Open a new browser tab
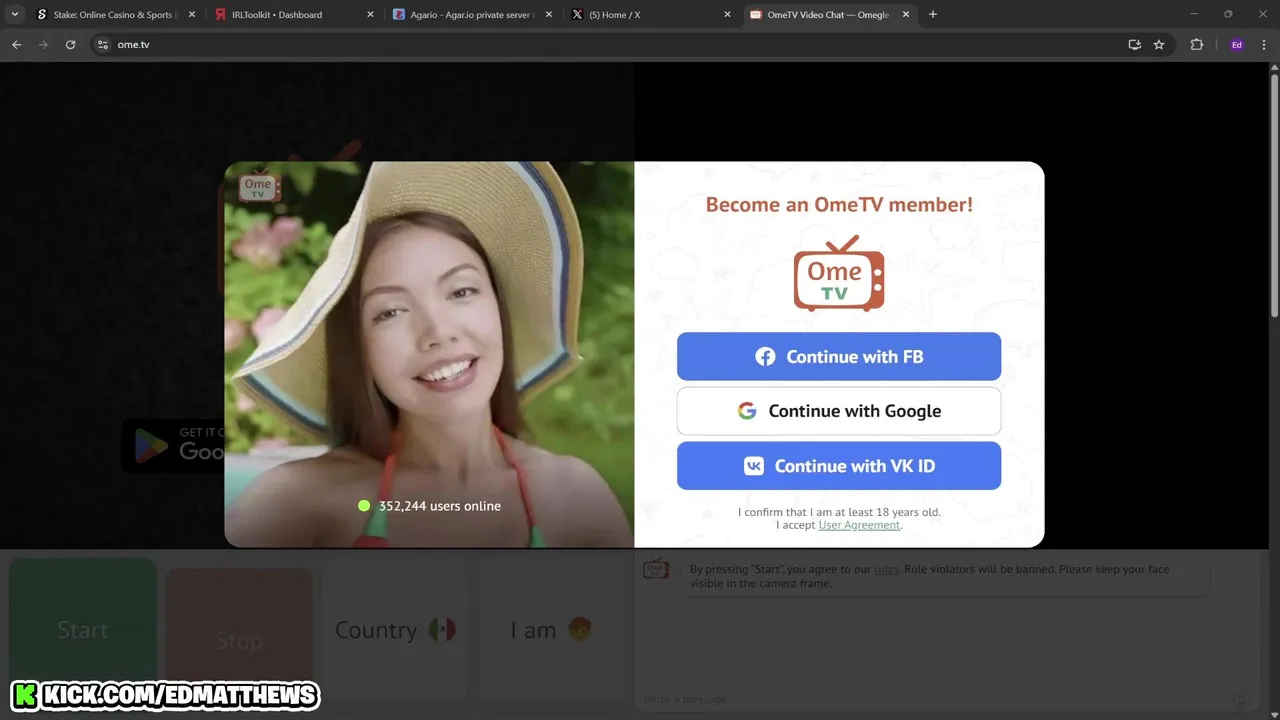The image size is (1280, 720). [933, 15]
